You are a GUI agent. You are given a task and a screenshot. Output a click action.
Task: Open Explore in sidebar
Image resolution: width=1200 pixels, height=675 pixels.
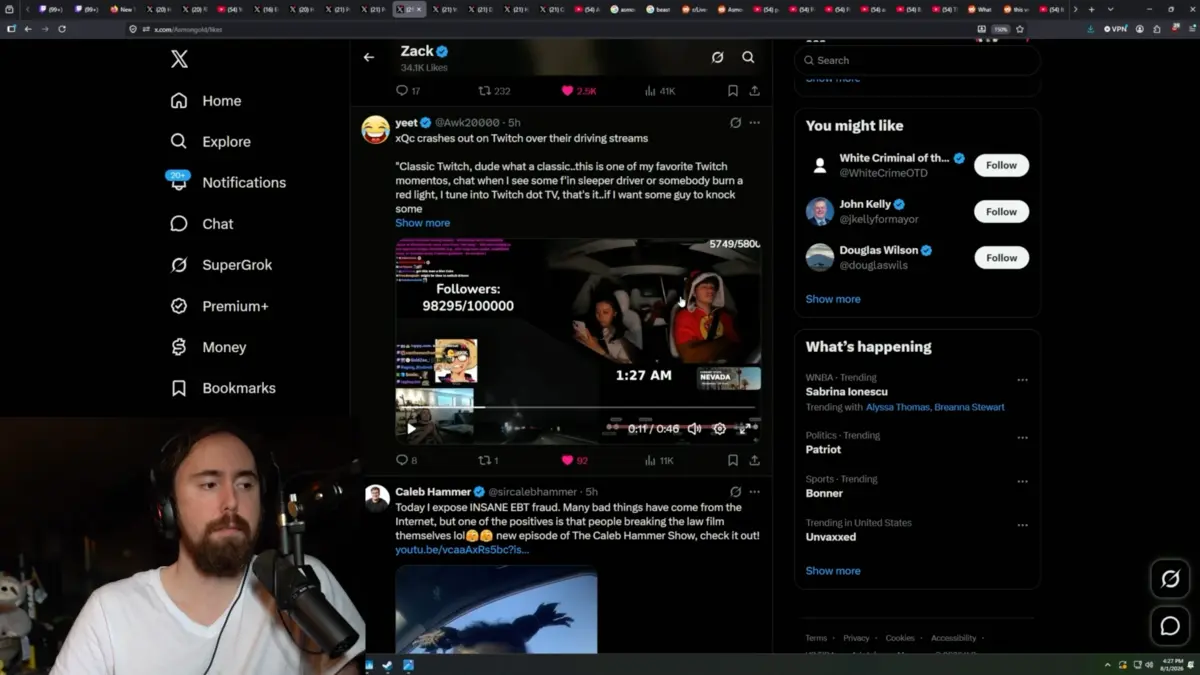click(210, 142)
